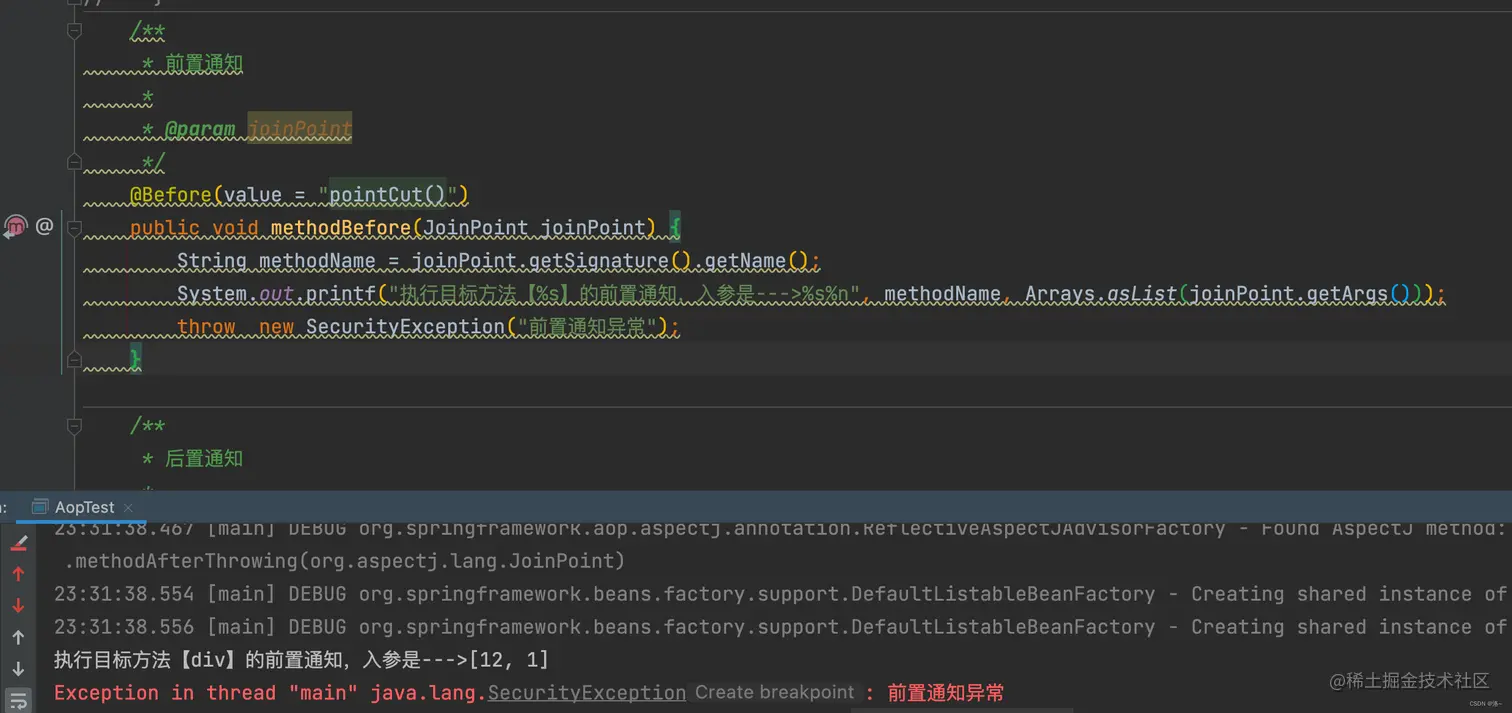Click the JoinPoint parameter type
This screenshot has height=713, width=1512.
point(475,228)
